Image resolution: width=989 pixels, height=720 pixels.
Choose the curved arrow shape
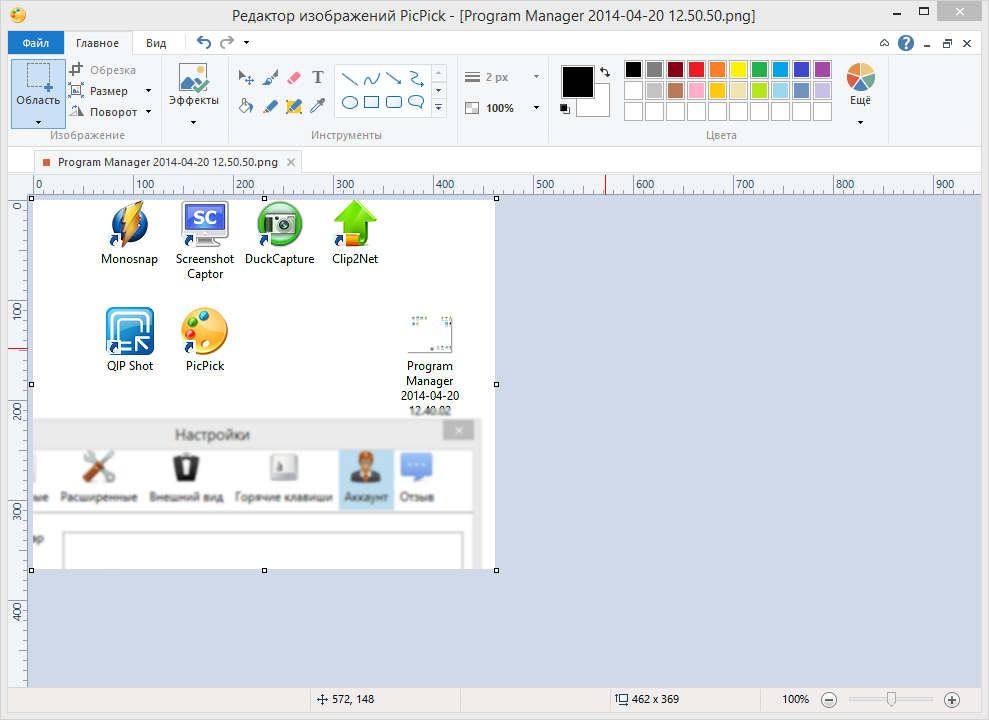(x=416, y=79)
